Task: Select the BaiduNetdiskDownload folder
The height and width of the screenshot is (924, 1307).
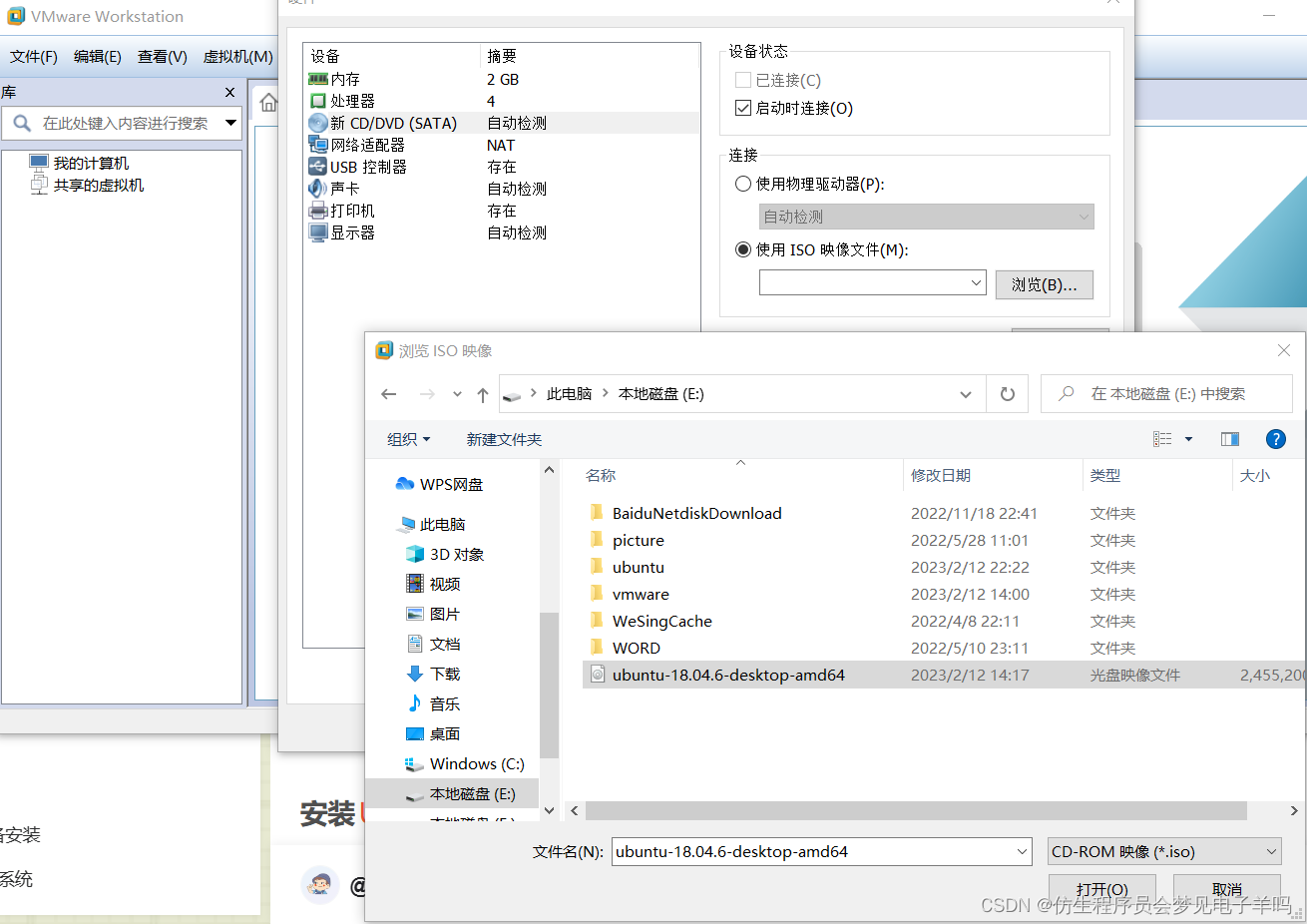Action: pos(696,513)
